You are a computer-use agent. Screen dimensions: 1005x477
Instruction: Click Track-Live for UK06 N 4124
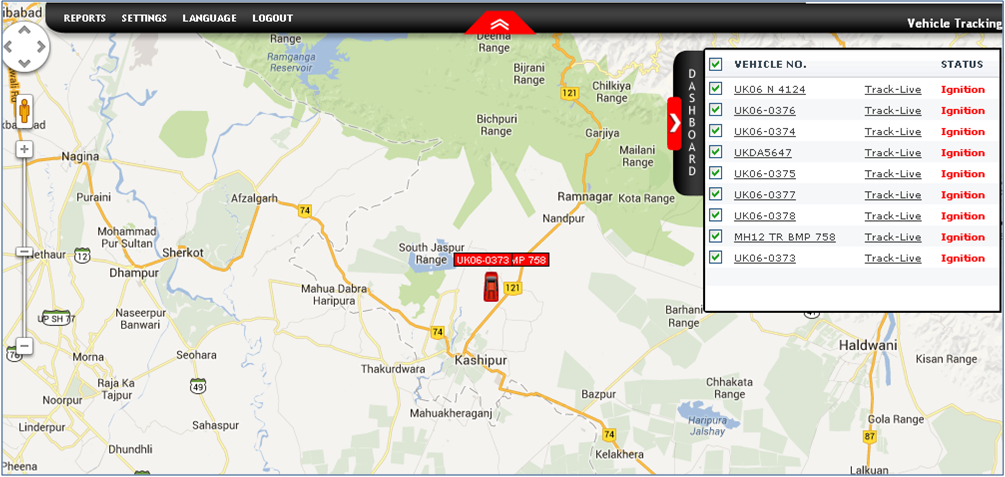click(893, 90)
